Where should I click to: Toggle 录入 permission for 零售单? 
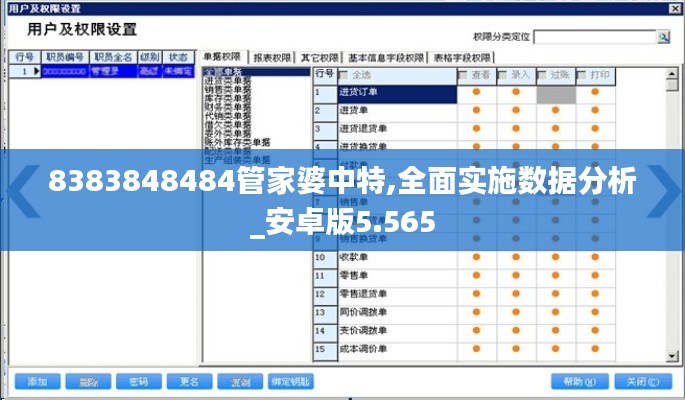tap(516, 276)
